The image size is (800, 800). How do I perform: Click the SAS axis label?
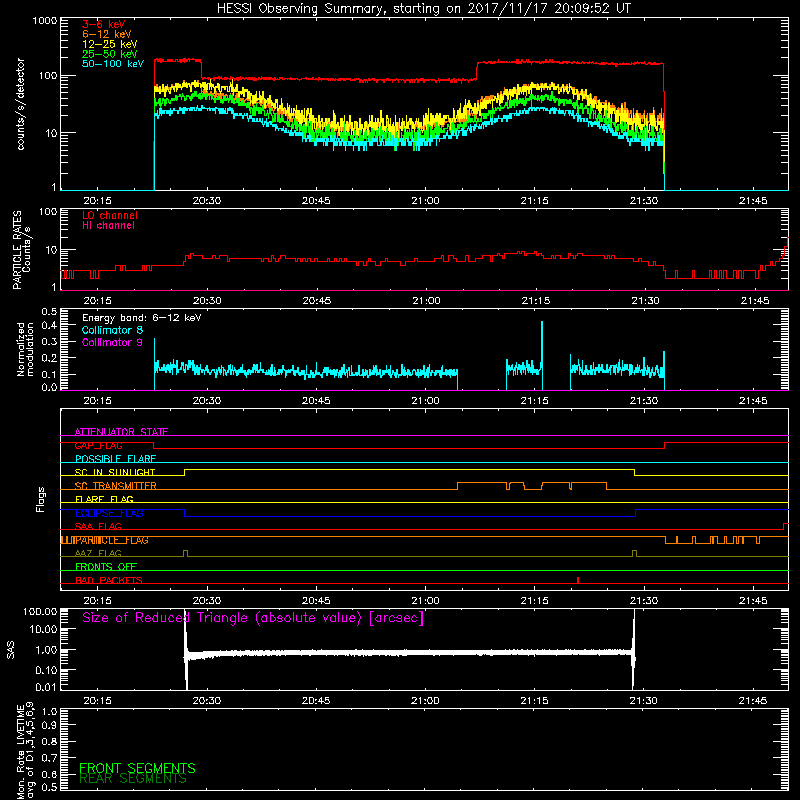pyautogui.click(x=10, y=650)
